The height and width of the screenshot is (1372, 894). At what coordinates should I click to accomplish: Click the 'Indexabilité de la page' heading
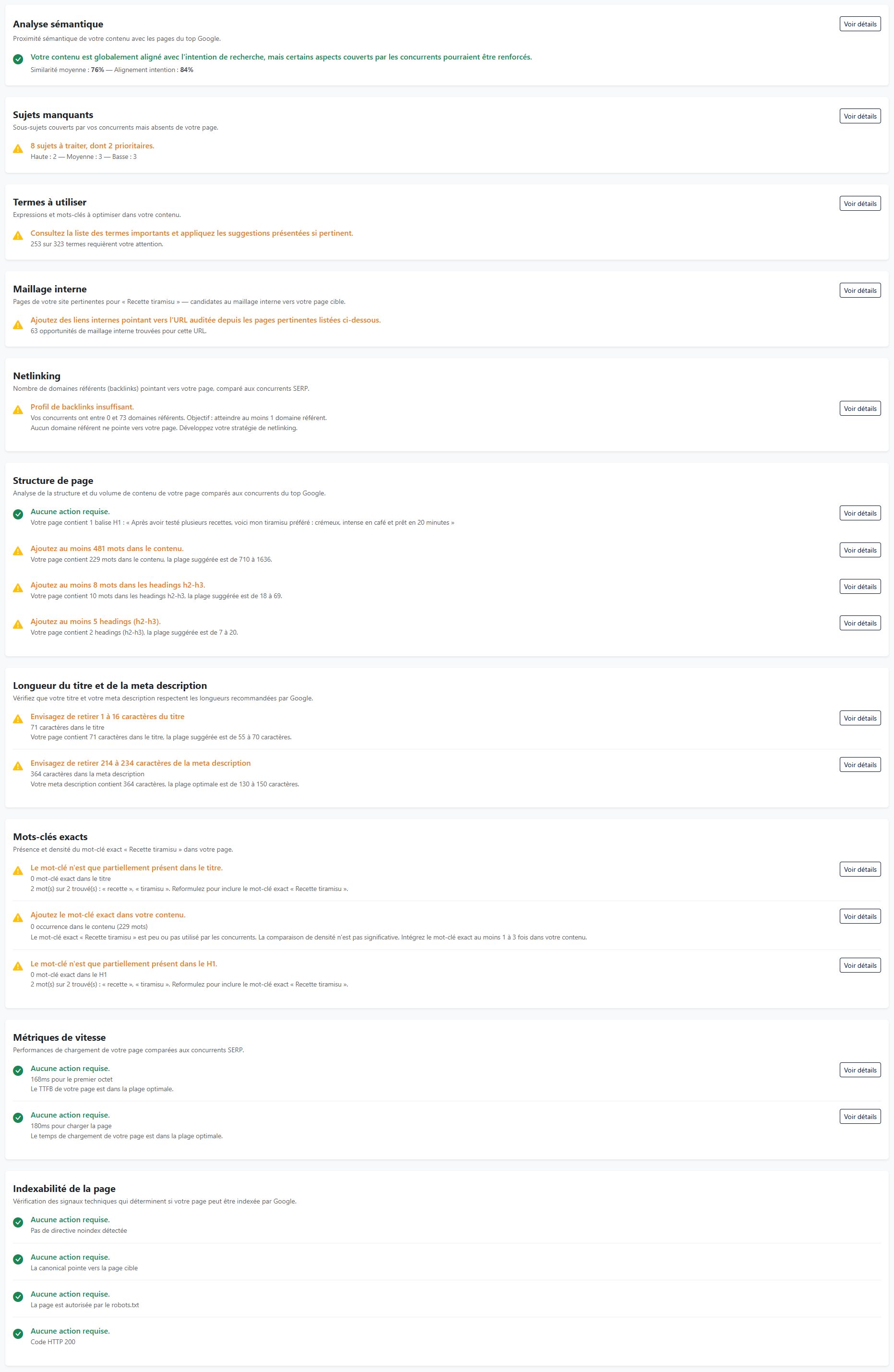point(64,1189)
